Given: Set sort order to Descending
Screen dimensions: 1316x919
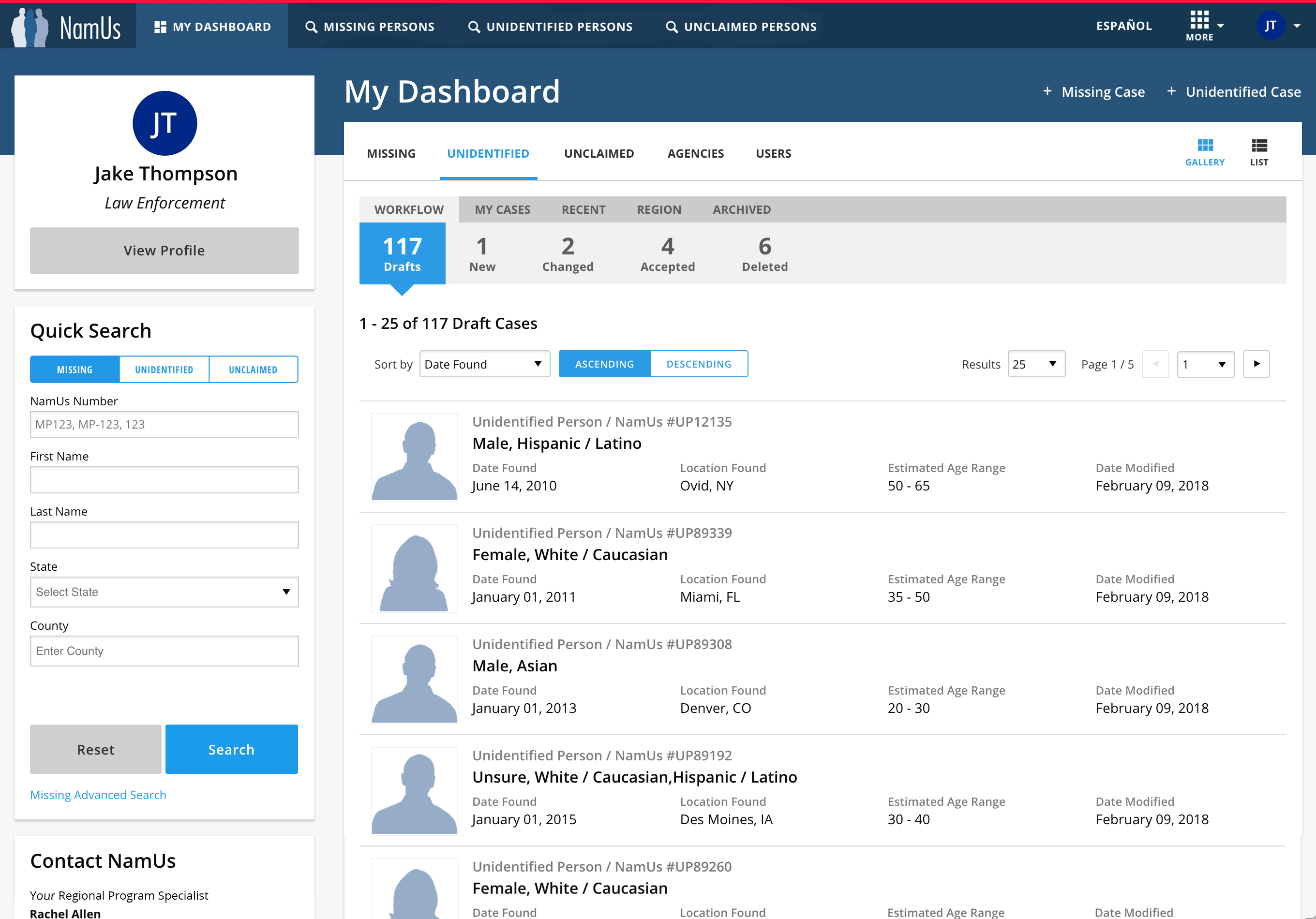Looking at the screenshot, I should tap(699, 364).
